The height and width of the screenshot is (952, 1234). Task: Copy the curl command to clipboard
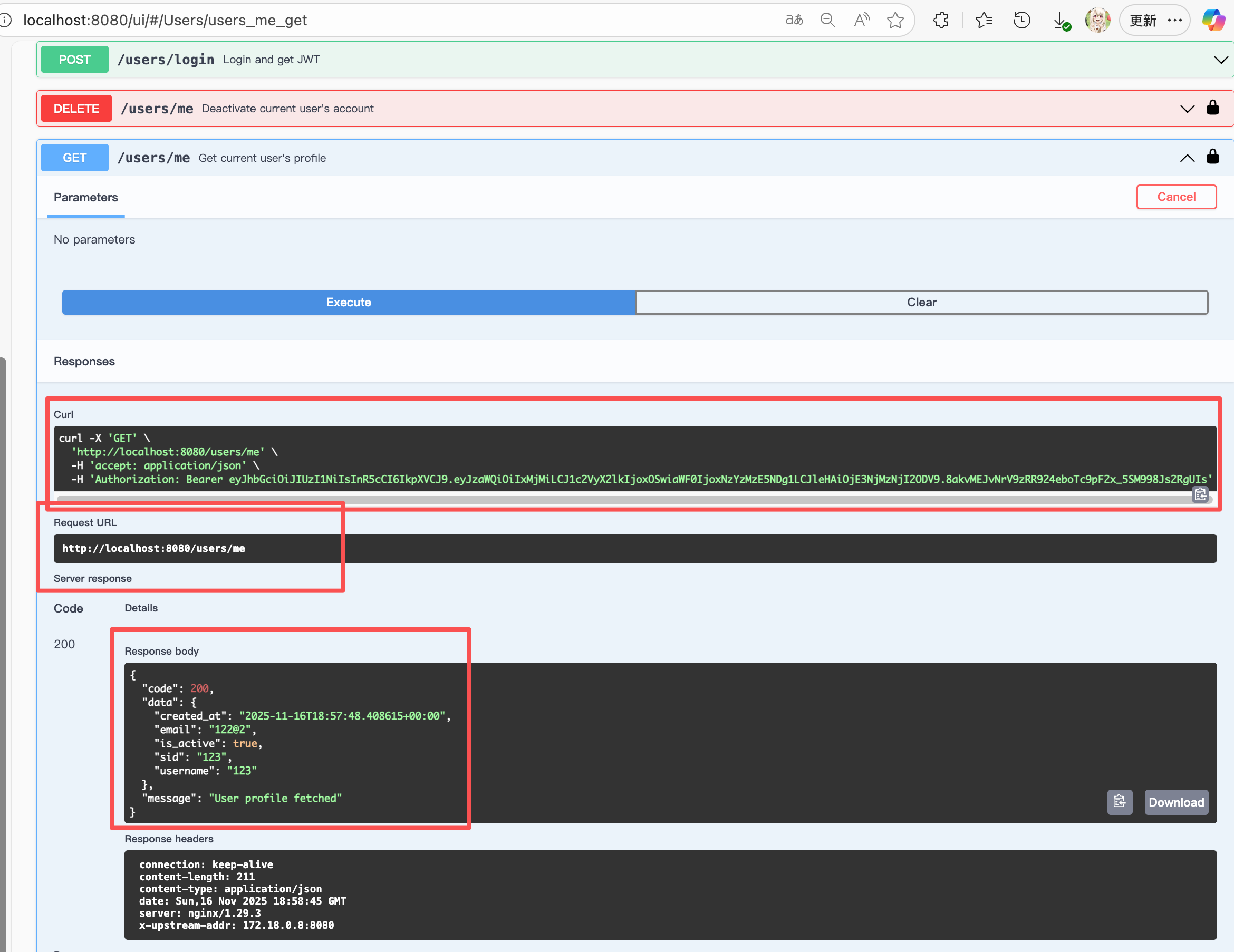1200,495
